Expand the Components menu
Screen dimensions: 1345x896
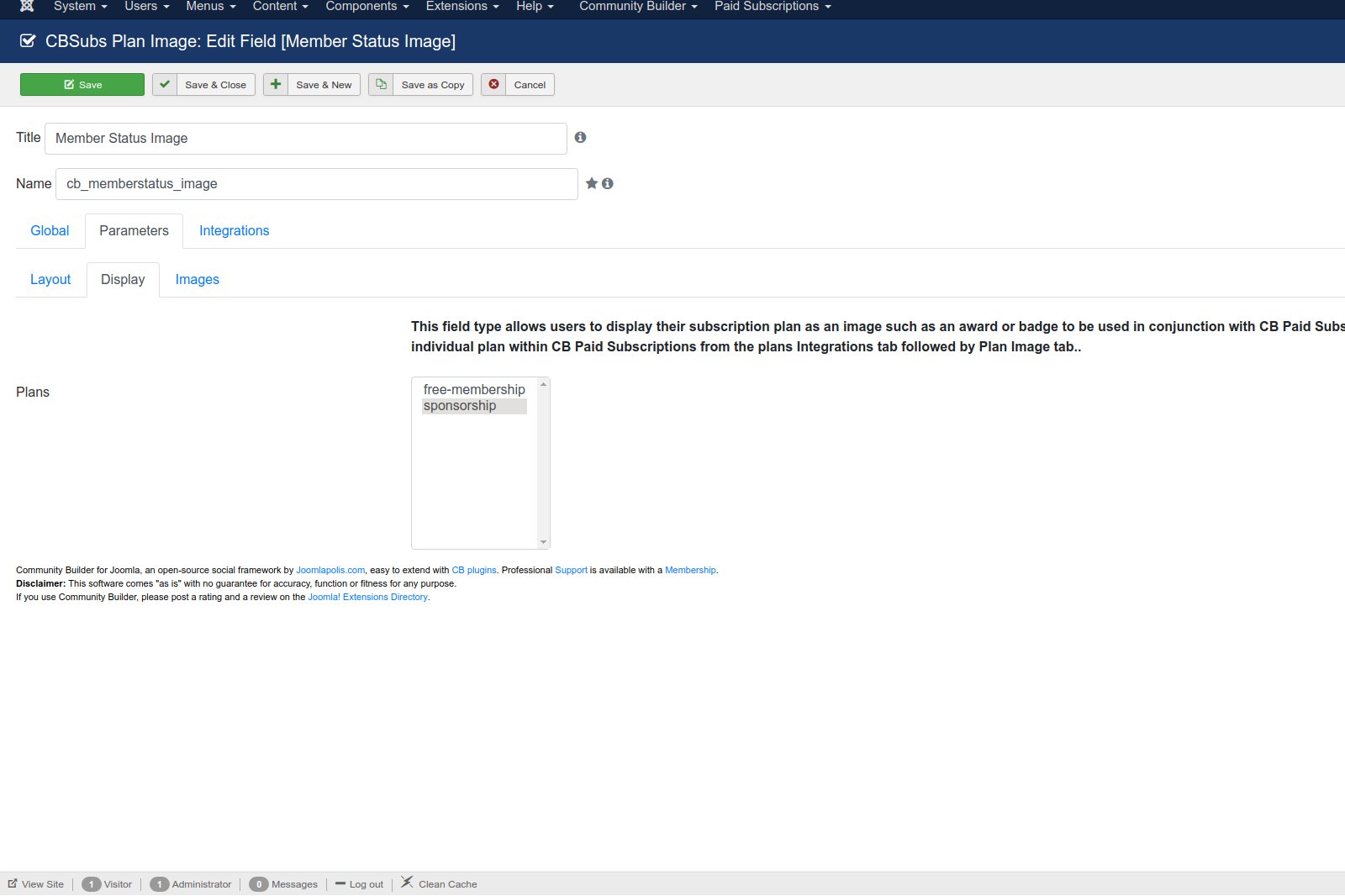tap(367, 6)
